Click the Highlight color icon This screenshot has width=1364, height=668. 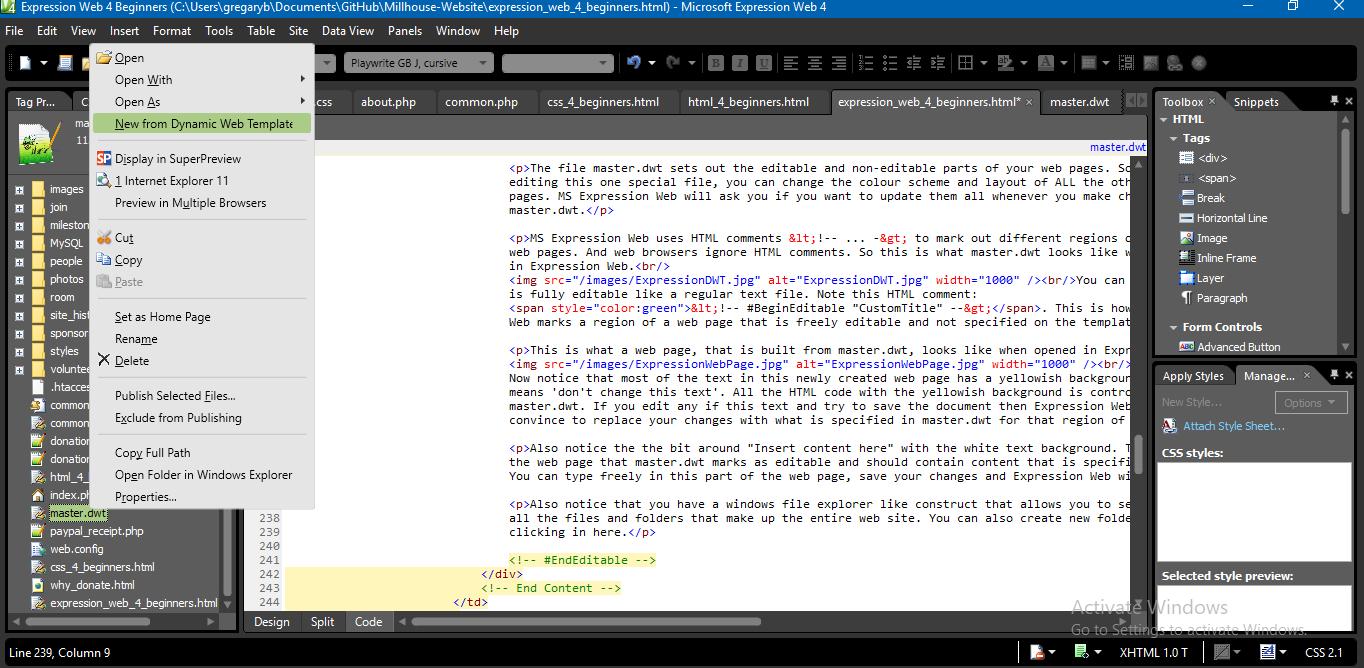click(1006, 63)
